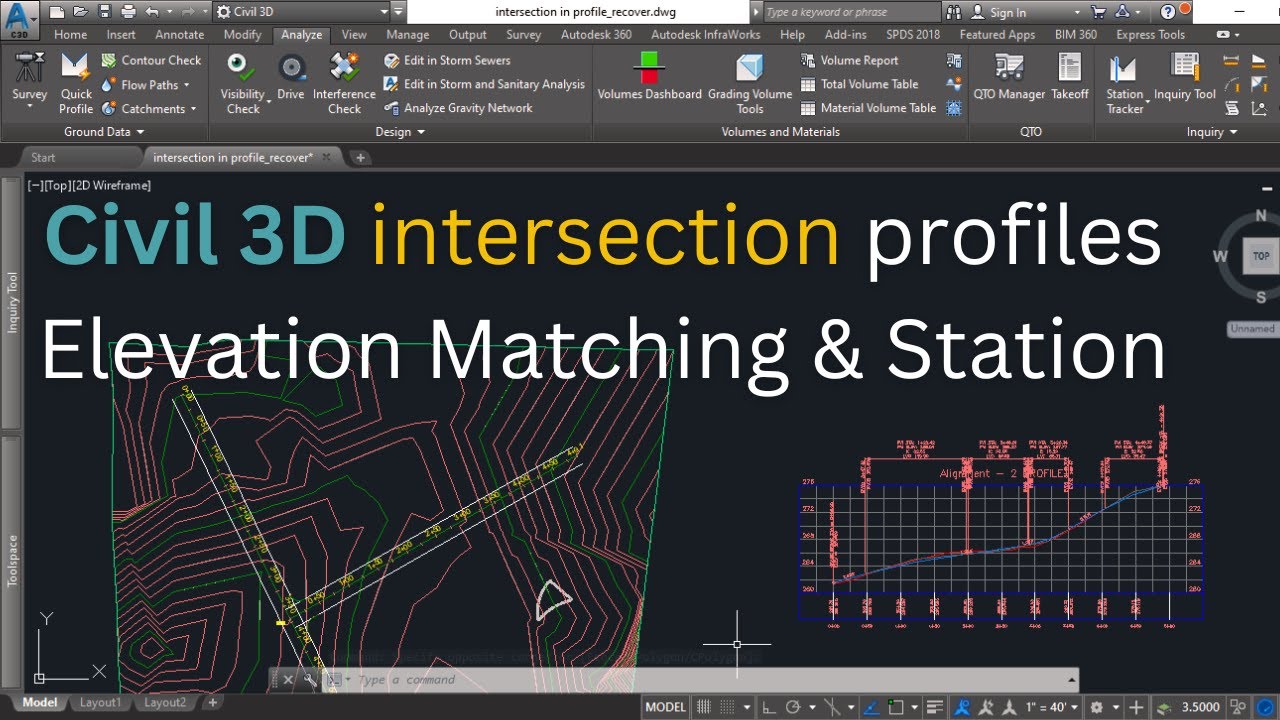
Task: Run the Contour Check tool
Action: (x=151, y=60)
